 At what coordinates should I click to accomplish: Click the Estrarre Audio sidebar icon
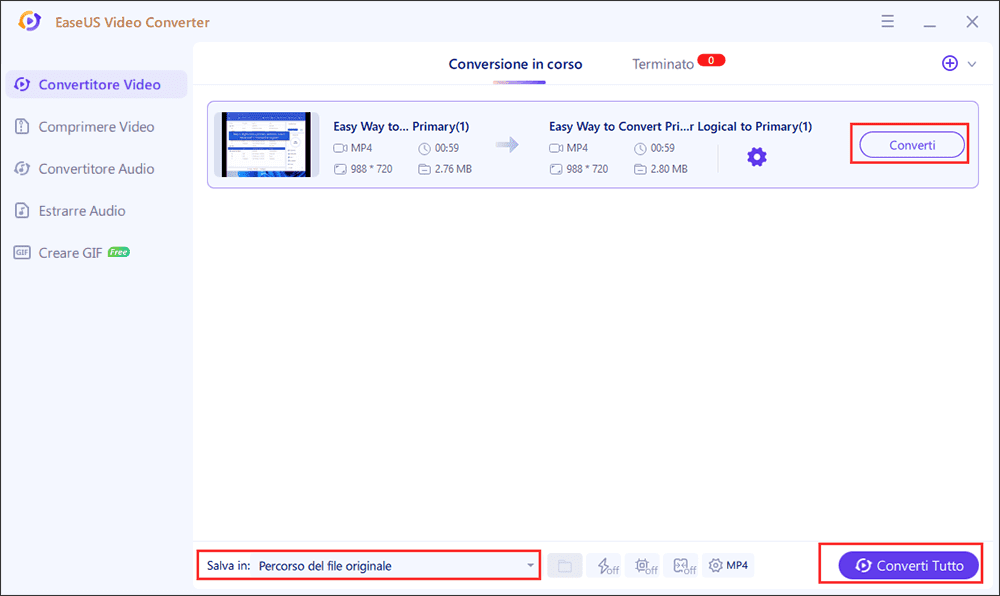point(22,210)
